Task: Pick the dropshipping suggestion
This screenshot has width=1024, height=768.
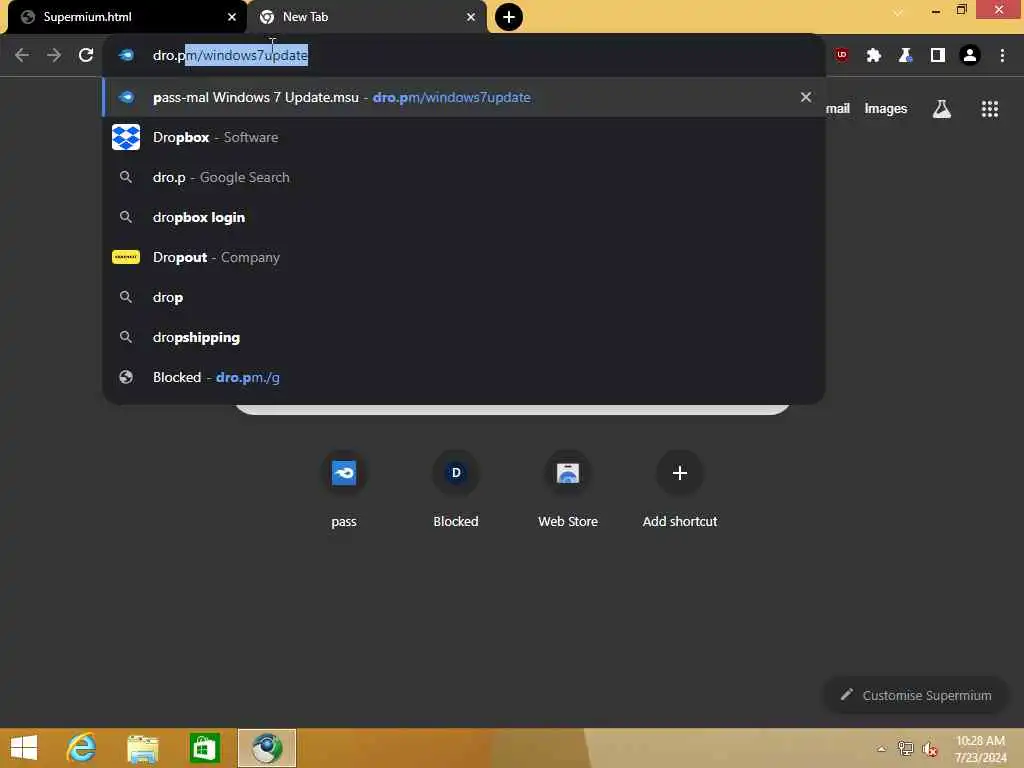Action: pos(464,337)
